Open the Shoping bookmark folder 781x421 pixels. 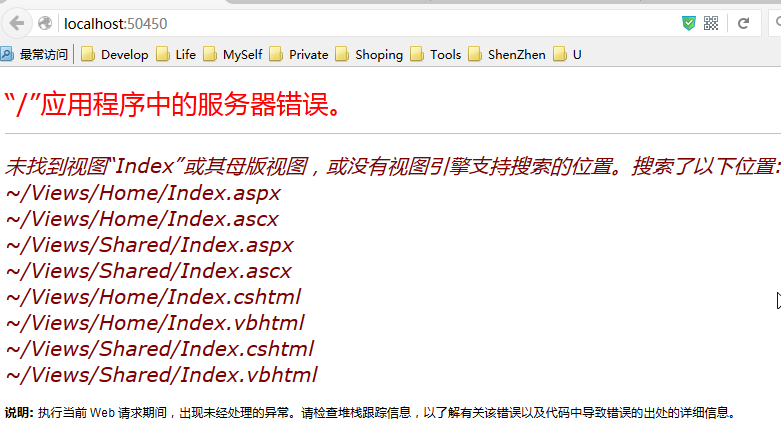(x=369, y=54)
